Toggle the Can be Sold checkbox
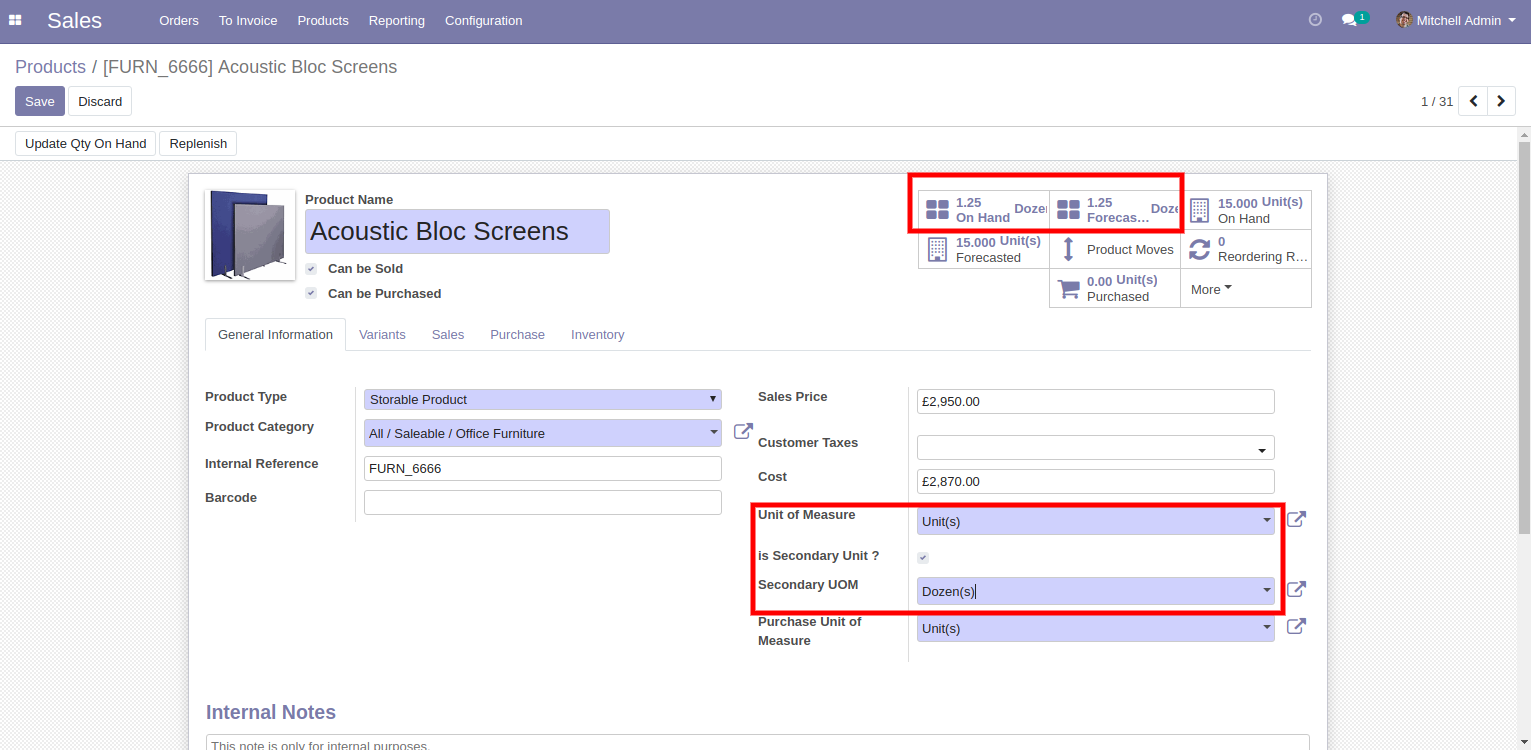Screen dimensions: 1531x750 [x=311, y=269]
